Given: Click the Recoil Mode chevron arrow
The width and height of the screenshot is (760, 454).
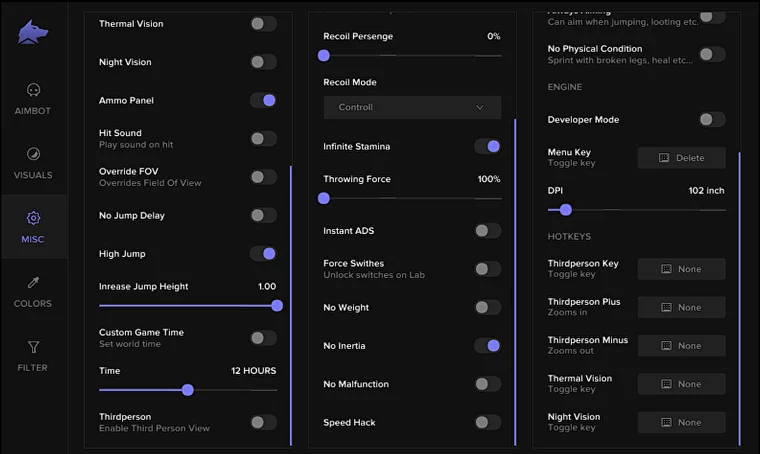Looking at the screenshot, I should 480,107.
